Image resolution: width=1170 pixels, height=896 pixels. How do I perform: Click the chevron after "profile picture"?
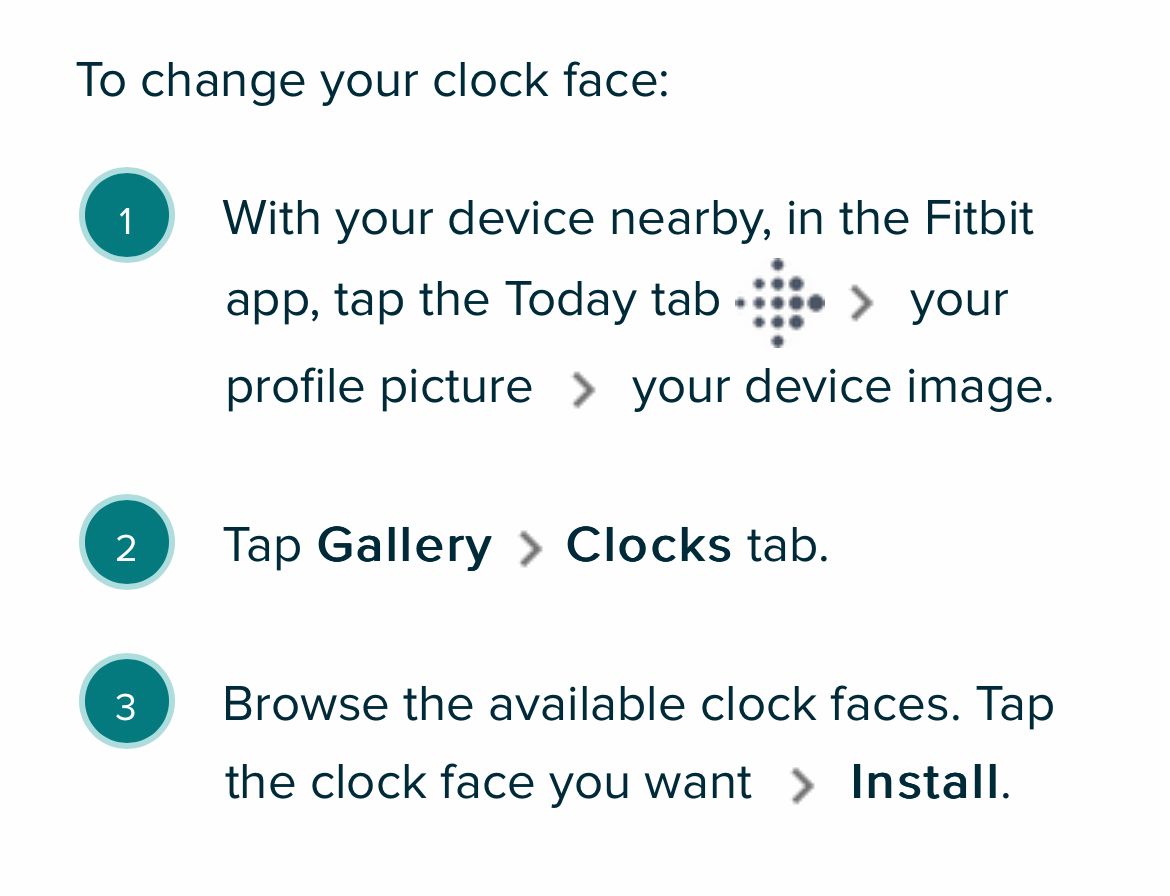[582, 391]
